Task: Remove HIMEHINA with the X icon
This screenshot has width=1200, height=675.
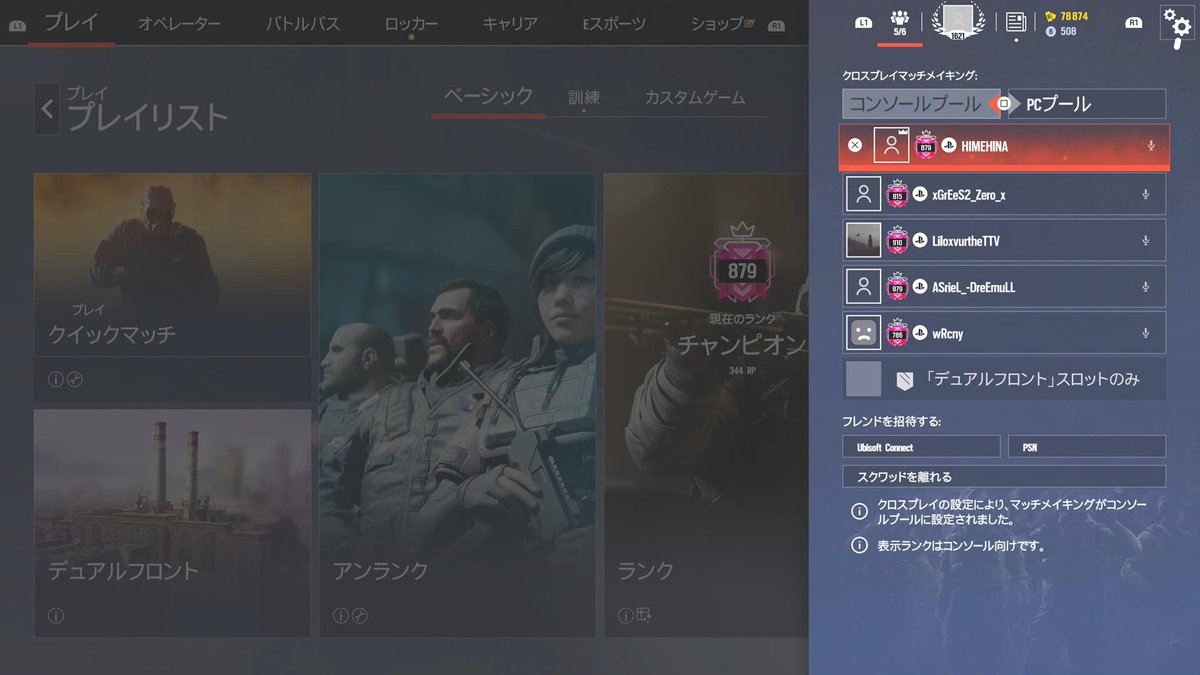Action: coord(855,145)
